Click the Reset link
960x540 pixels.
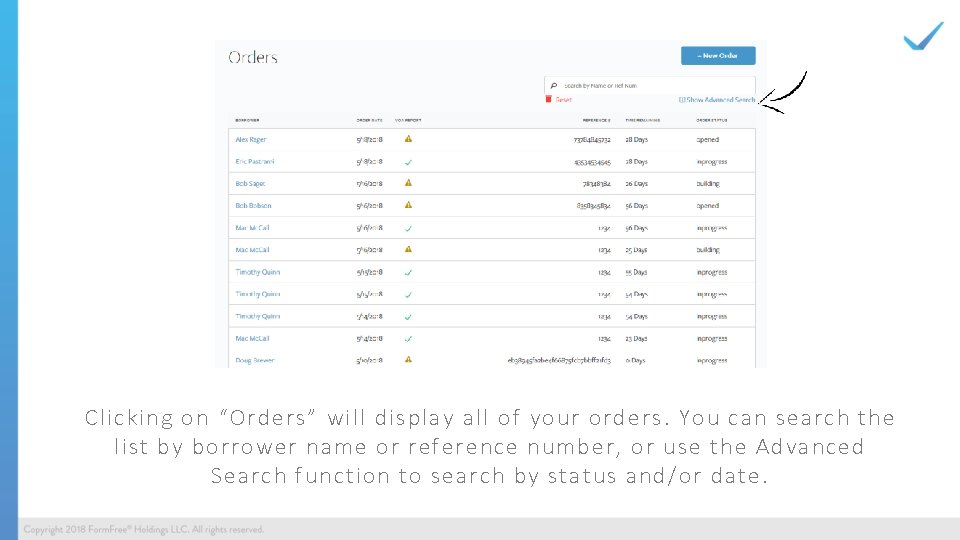tap(563, 100)
